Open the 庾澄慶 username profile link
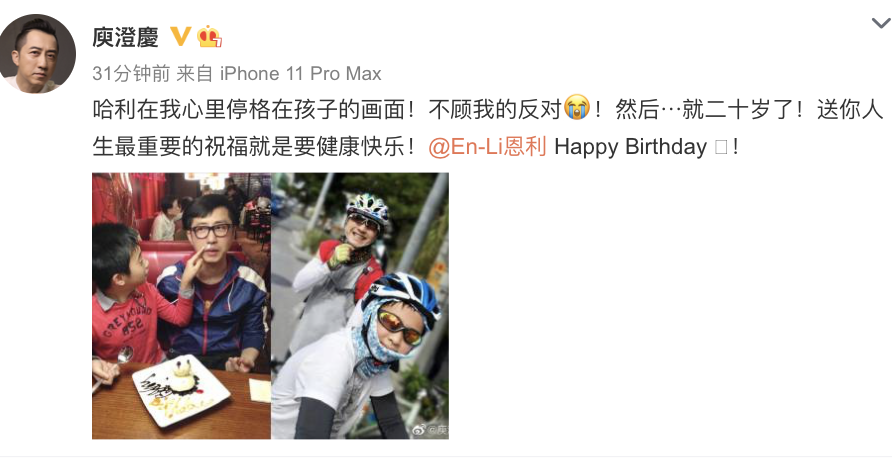892x460 pixels. [126, 38]
